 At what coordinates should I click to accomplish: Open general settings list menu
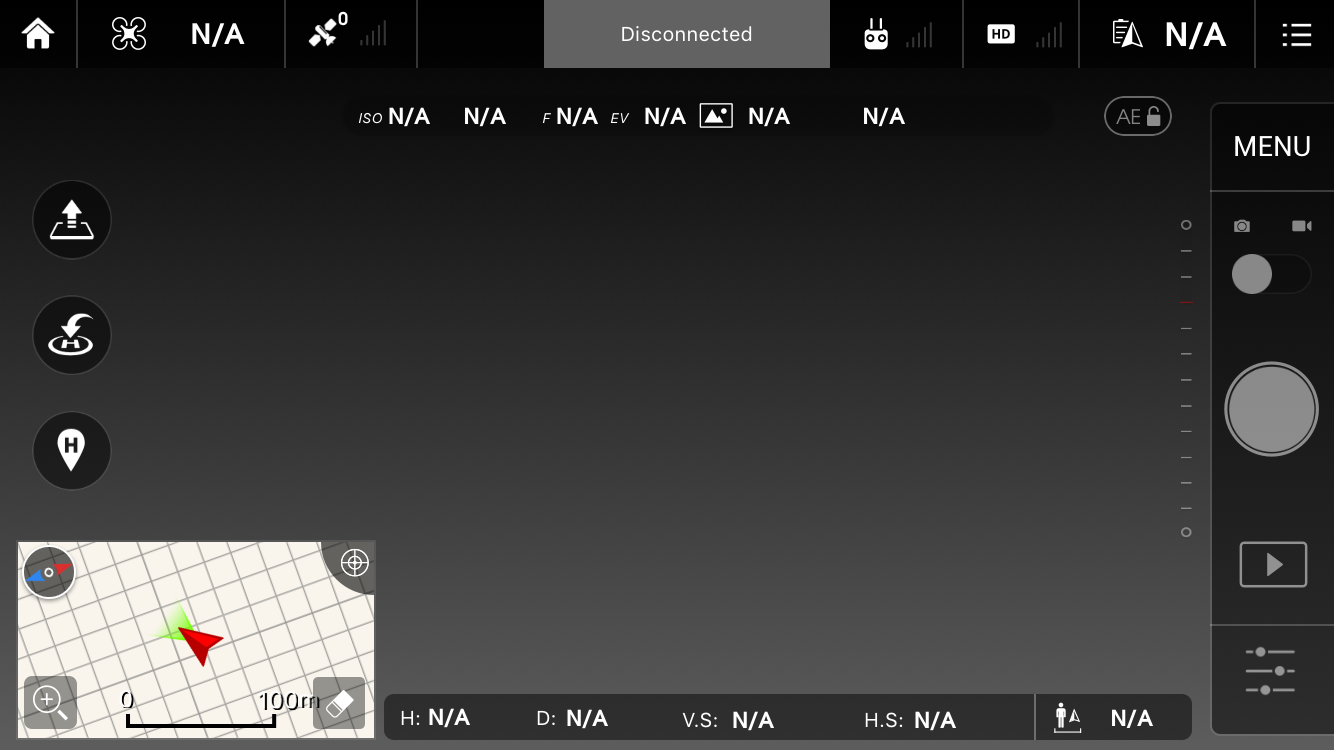[1296, 35]
